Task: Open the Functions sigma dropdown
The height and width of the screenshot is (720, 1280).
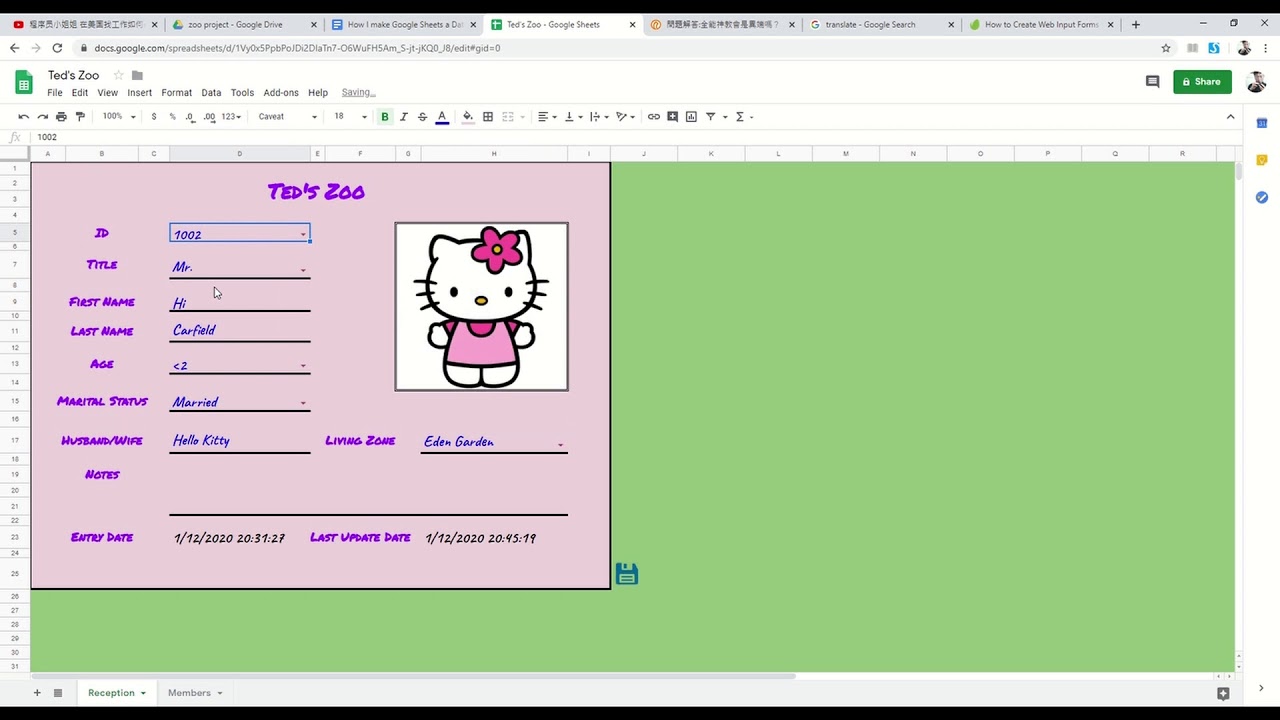Action: (x=744, y=117)
